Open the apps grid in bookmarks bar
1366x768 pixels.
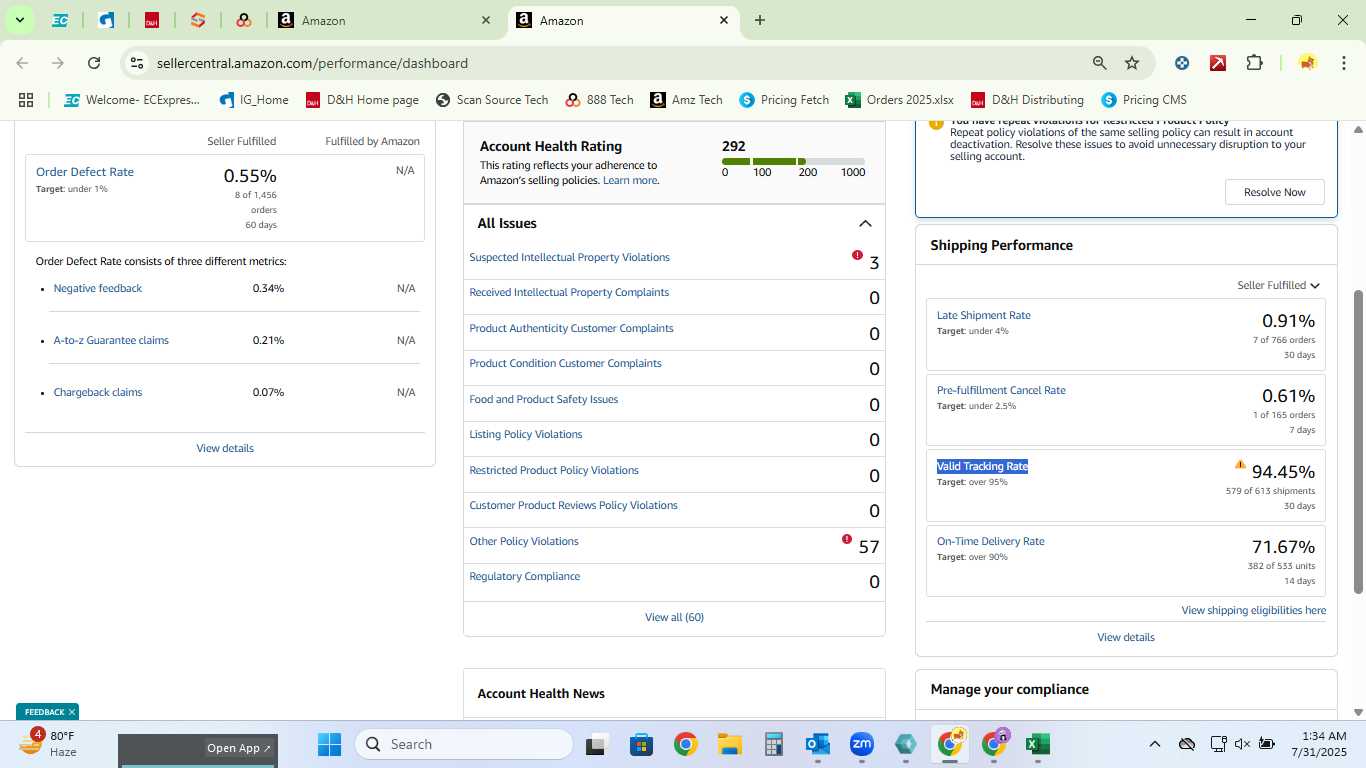[x=26, y=100]
